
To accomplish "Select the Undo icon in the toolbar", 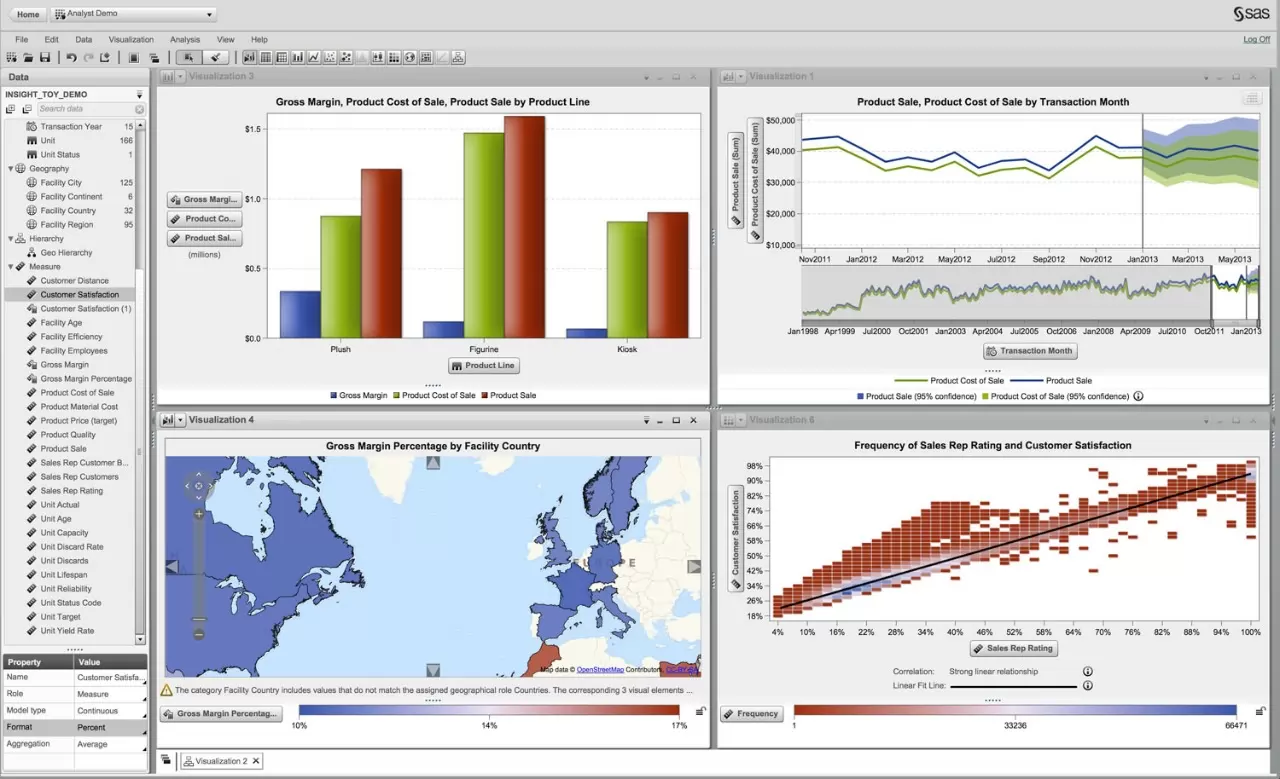I will 72,58.
